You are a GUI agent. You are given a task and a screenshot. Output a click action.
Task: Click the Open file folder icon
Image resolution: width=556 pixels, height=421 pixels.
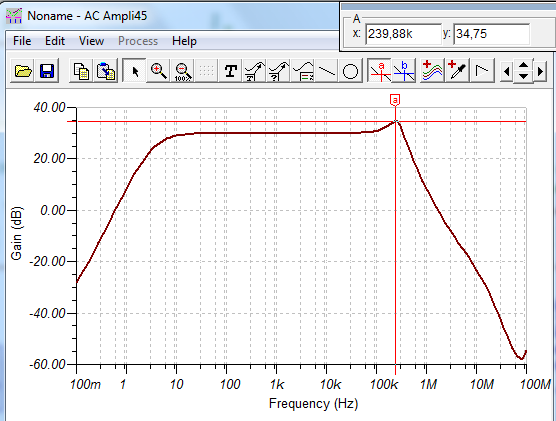(x=23, y=71)
